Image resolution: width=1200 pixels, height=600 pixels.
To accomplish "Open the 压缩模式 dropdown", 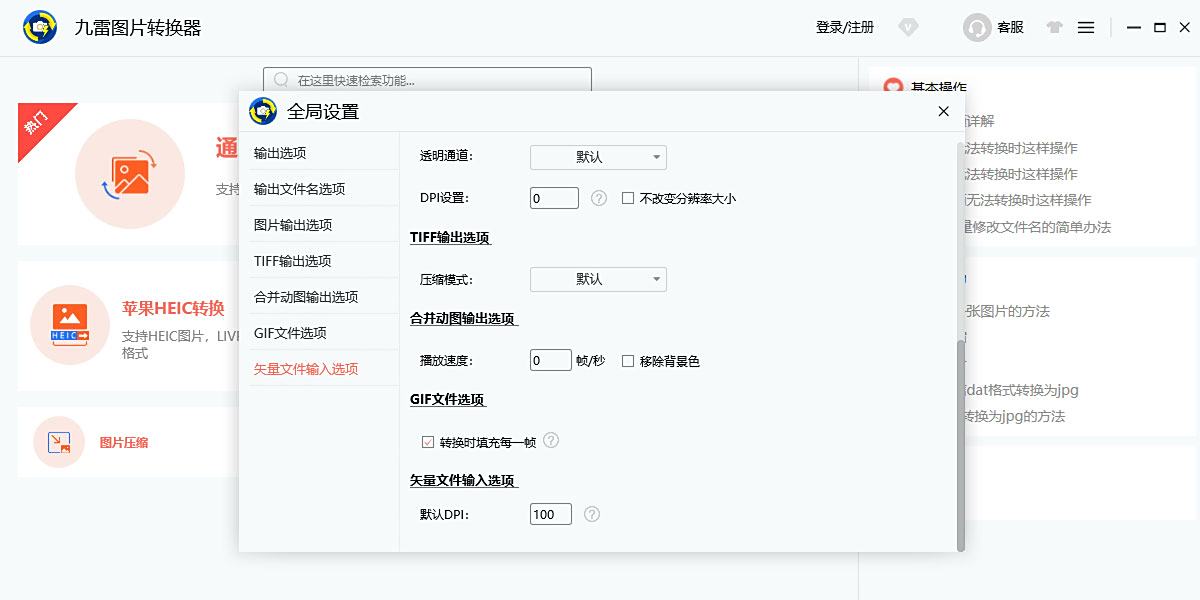I will coord(597,279).
